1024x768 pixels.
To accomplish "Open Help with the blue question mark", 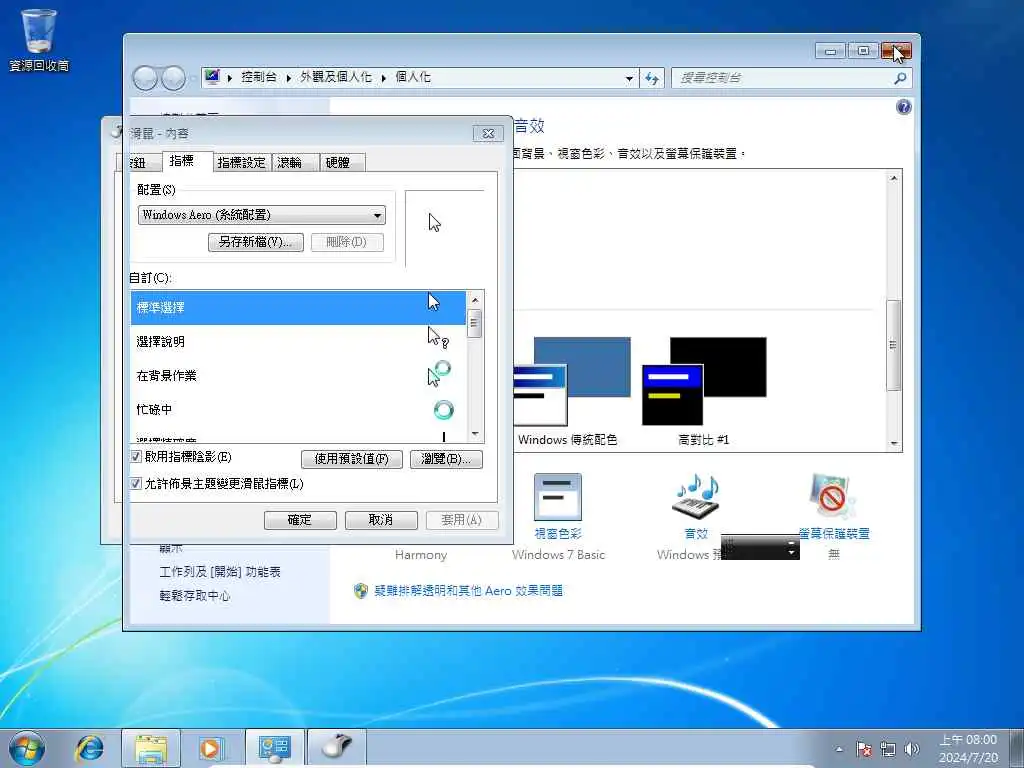I will click(903, 107).
